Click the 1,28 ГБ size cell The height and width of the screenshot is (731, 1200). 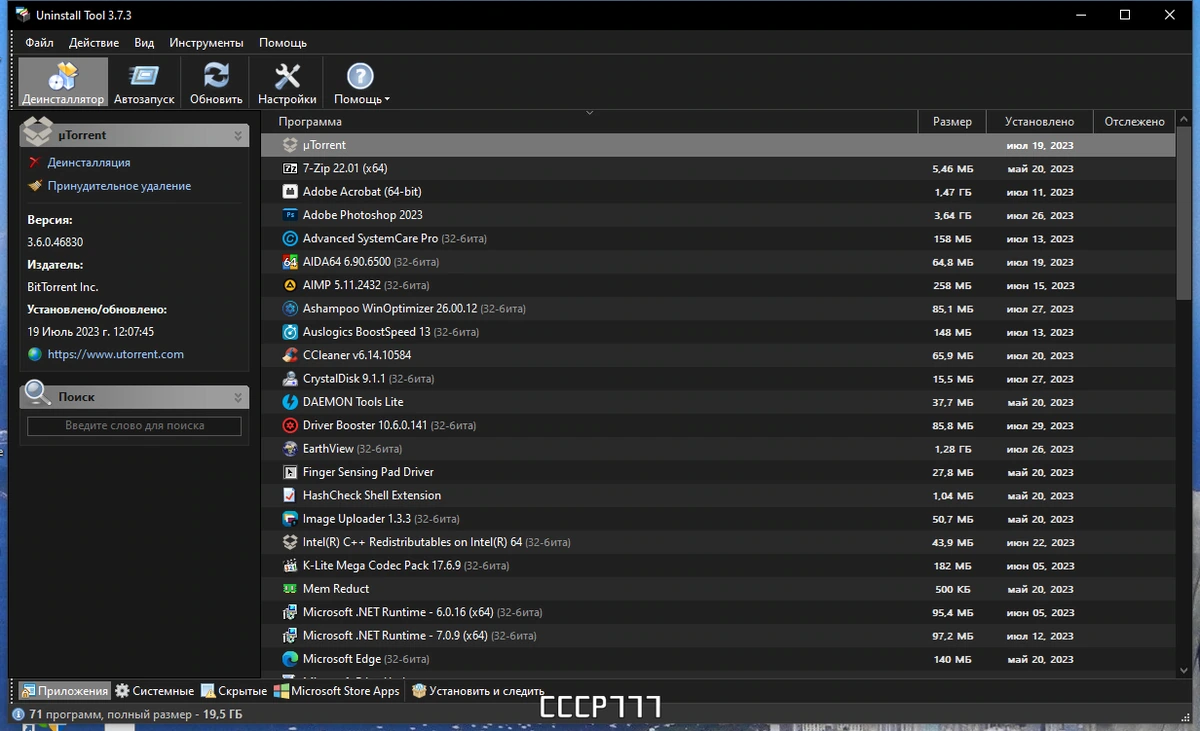[x=953, y=449]
